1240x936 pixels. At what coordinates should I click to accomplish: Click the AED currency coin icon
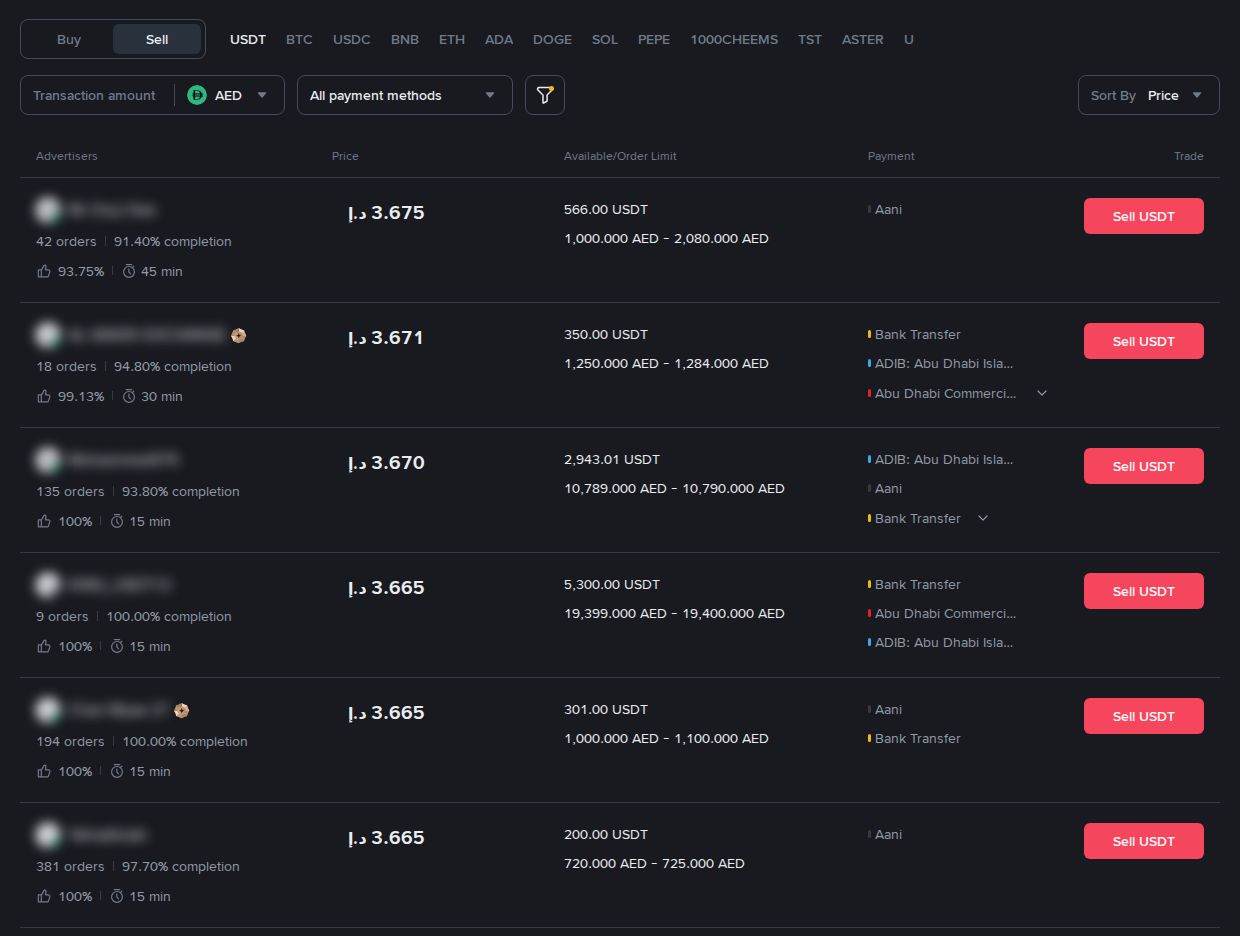tap(197, 95)
